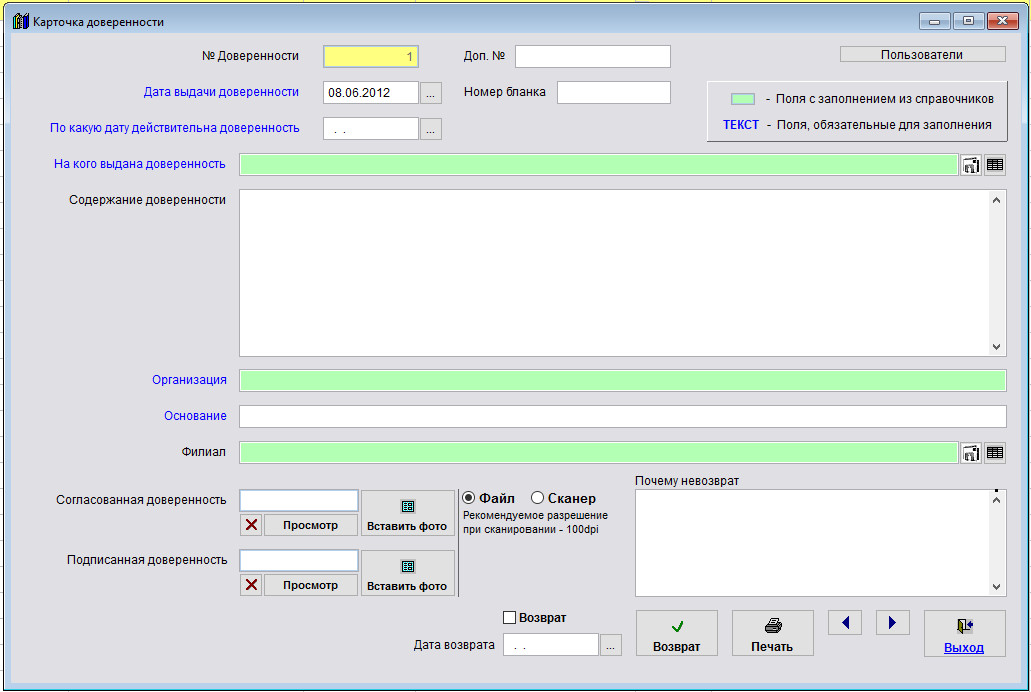
Task: Open directory card icon next to recipient field
Action: [x=971, y=165]
